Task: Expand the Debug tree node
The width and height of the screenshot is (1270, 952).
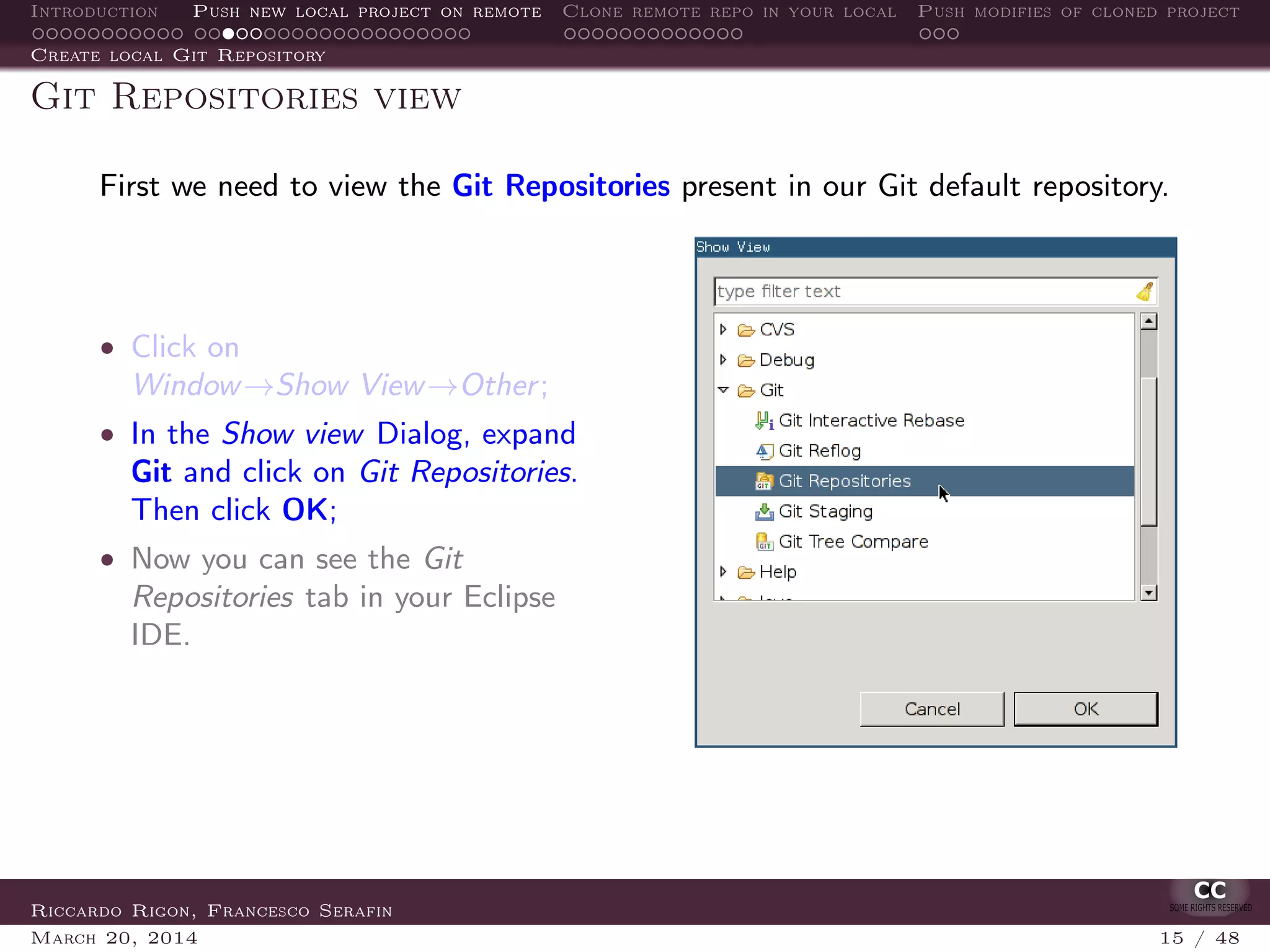Action: [x=723, y=360]
